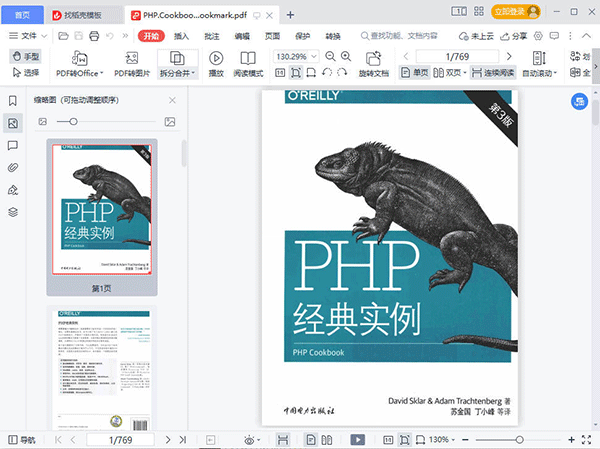600x449 pixels.
Task: Enter fullscreen with status bar icon
Action: [x=586, y=439]
